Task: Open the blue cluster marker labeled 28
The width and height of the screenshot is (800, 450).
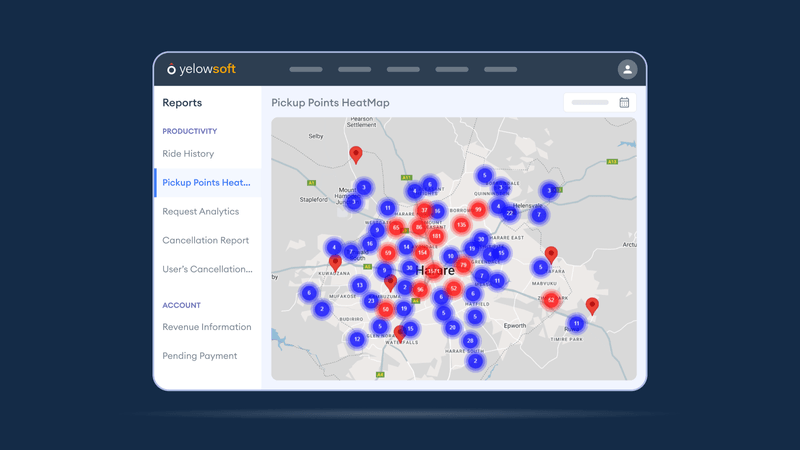Action: click(x=470, y=341)
